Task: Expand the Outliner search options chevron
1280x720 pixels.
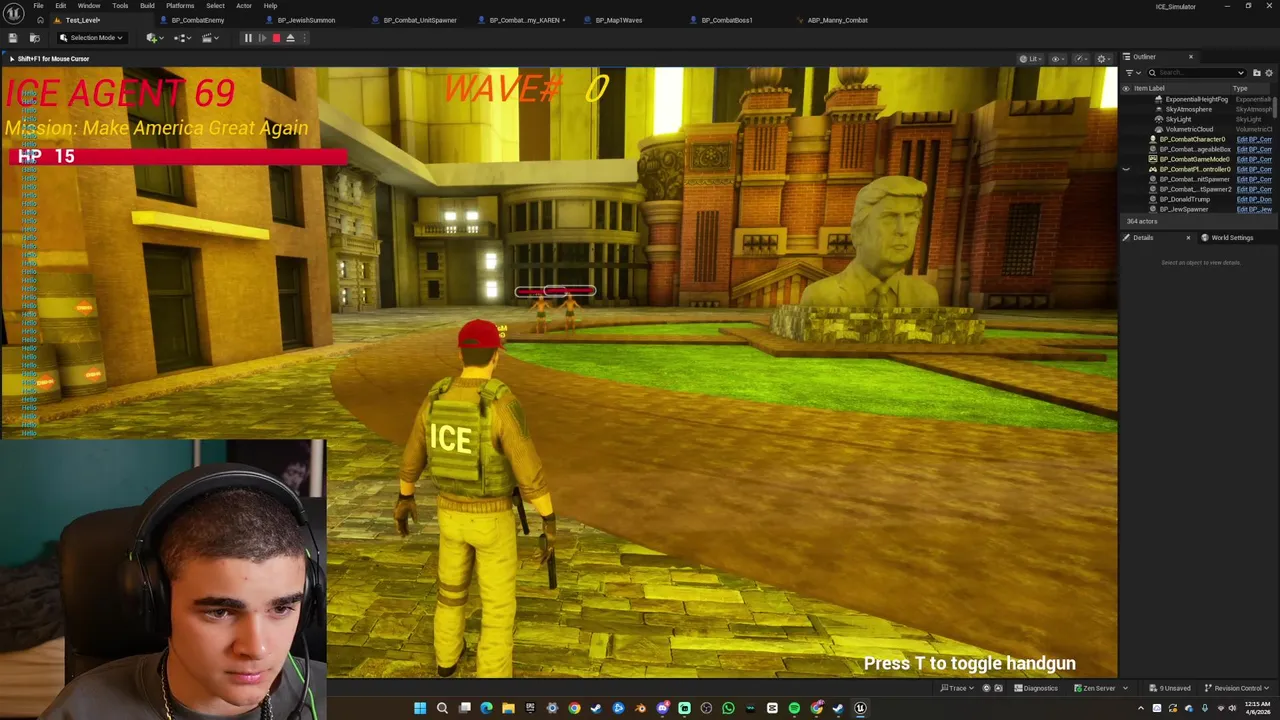Action: click(1241, 73)
